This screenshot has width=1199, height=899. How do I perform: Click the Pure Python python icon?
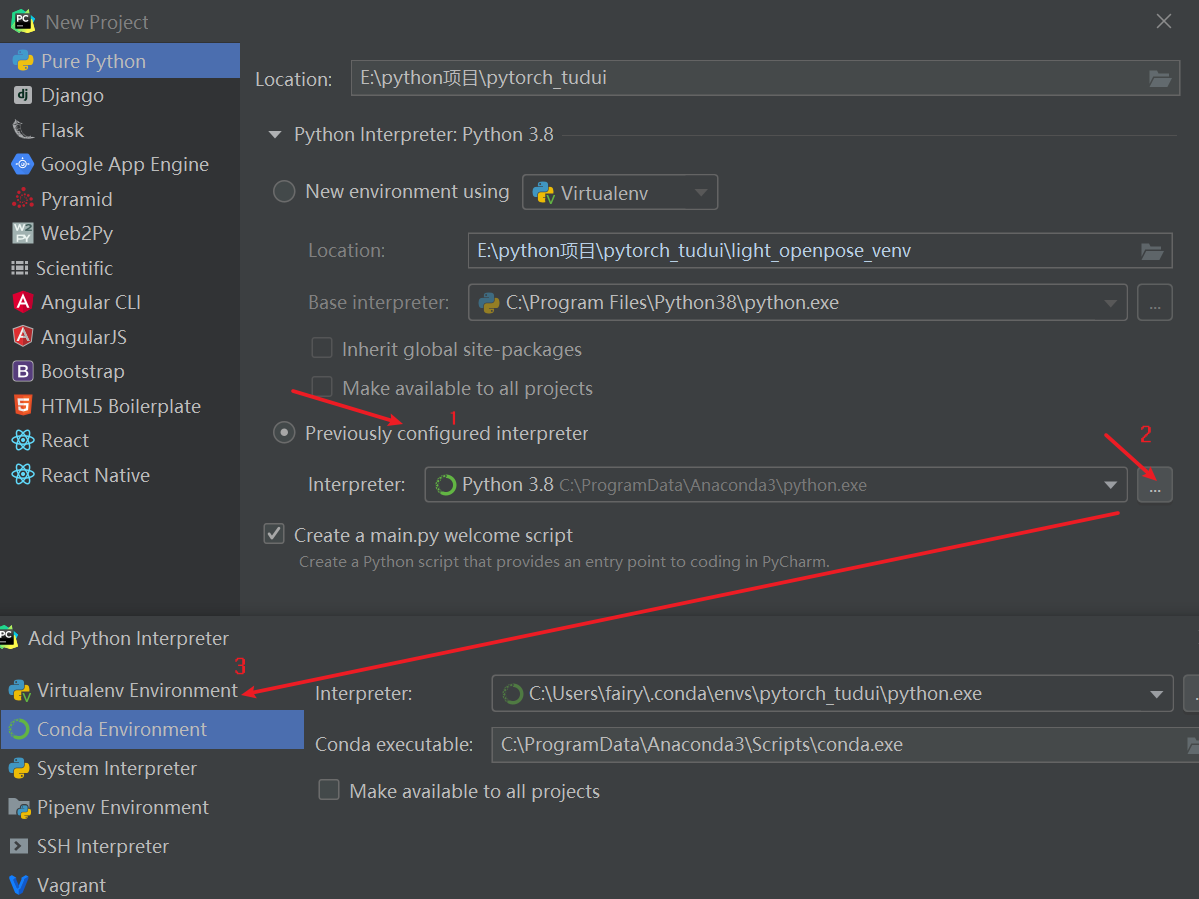pyautogui.click(x=23, y=60)
